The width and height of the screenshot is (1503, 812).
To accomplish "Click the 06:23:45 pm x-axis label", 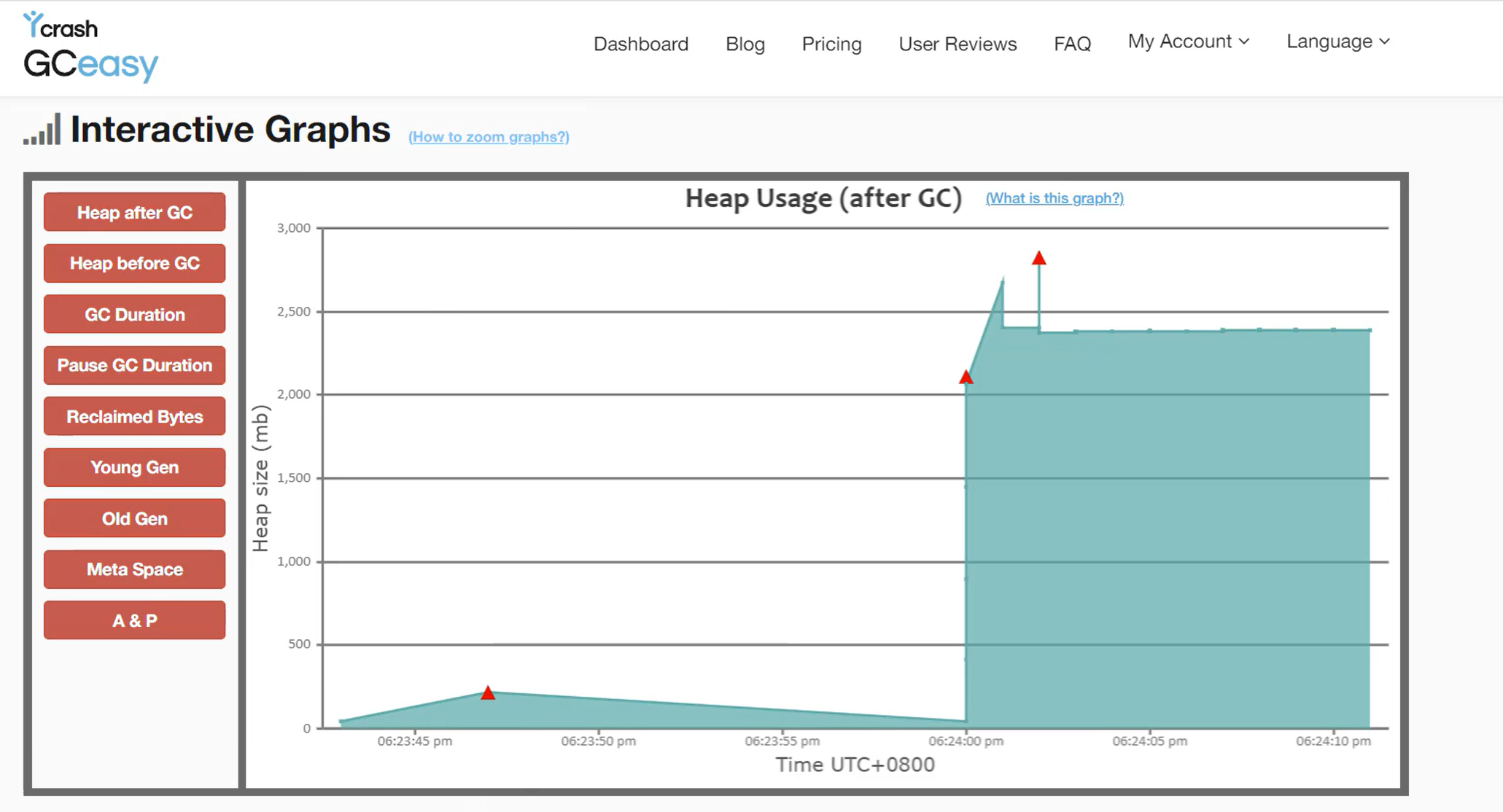I will click(414, 741).
